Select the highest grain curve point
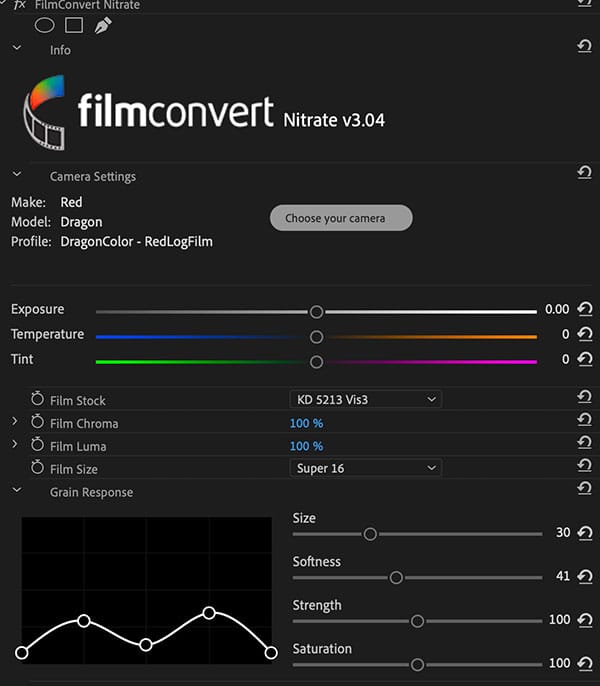 tap(209, 613)
